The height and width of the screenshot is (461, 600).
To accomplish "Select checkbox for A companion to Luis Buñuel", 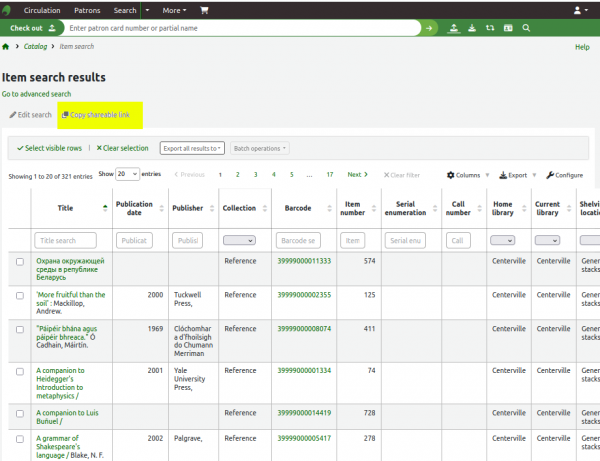I will click(19, 412).
